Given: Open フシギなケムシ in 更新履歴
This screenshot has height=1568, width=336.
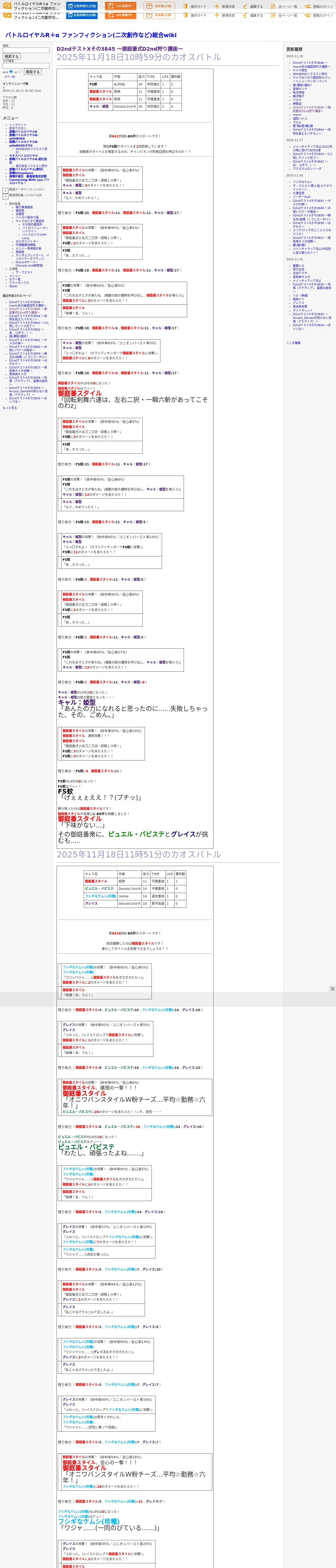Looking at the screenshot, I should pyautogui.click(x=303, y=182).
